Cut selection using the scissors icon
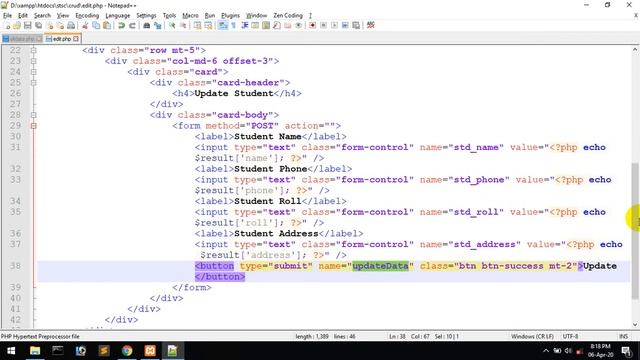The height and width of the screenshot is (360, 640). 85,25
